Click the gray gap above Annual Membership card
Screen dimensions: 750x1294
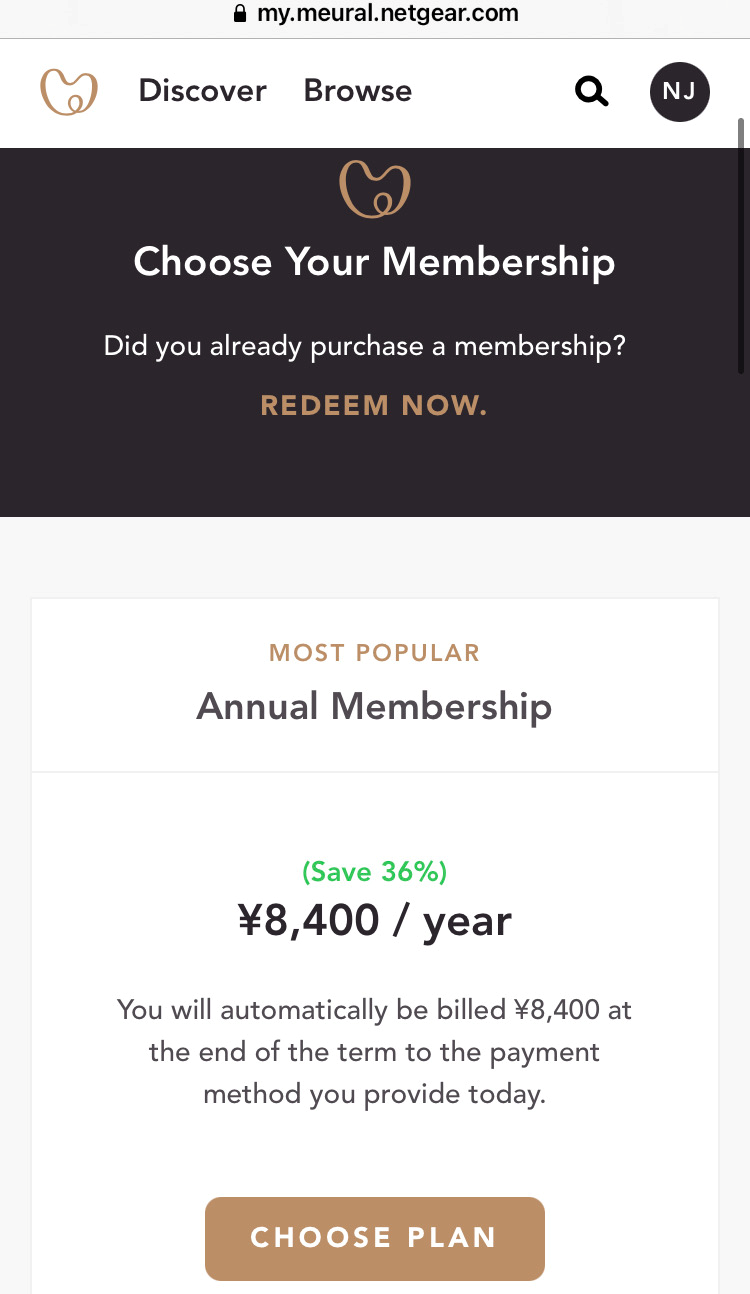pos(375,557)
